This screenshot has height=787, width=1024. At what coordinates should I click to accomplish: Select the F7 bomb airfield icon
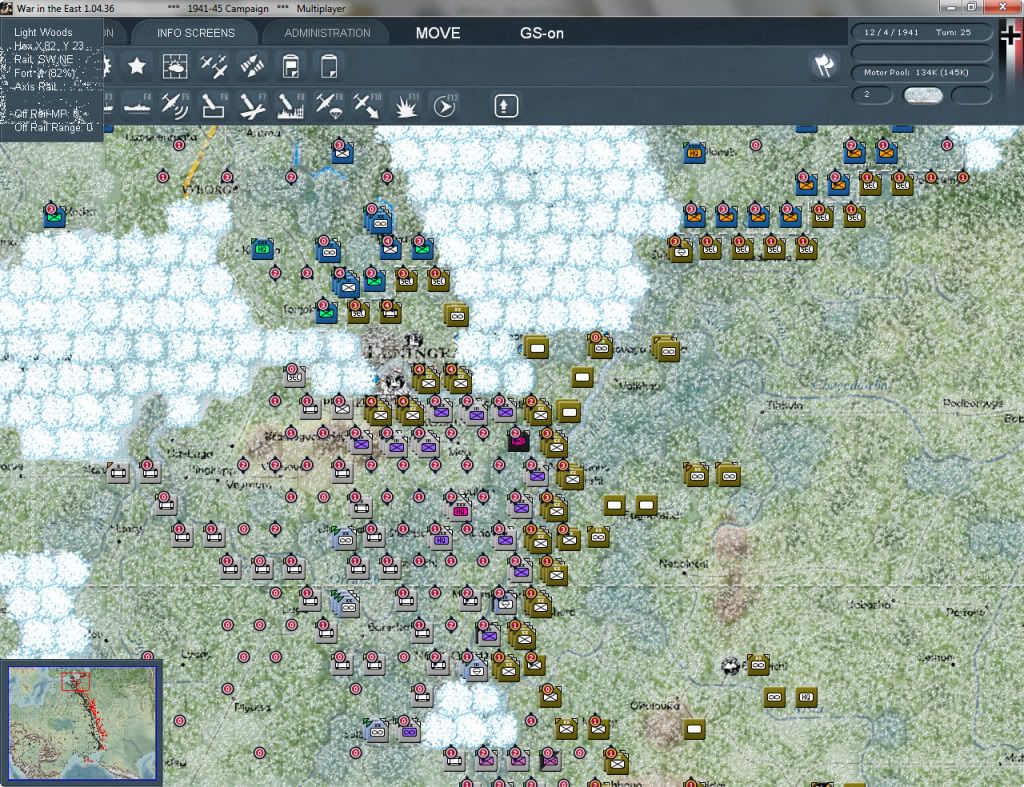click(x=252, y=106)
